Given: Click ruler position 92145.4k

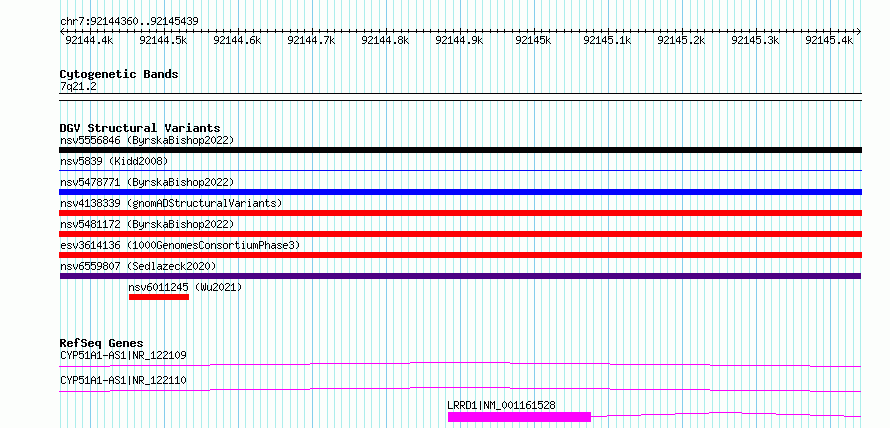Looking at the screenshot, I should coord(829,40).
